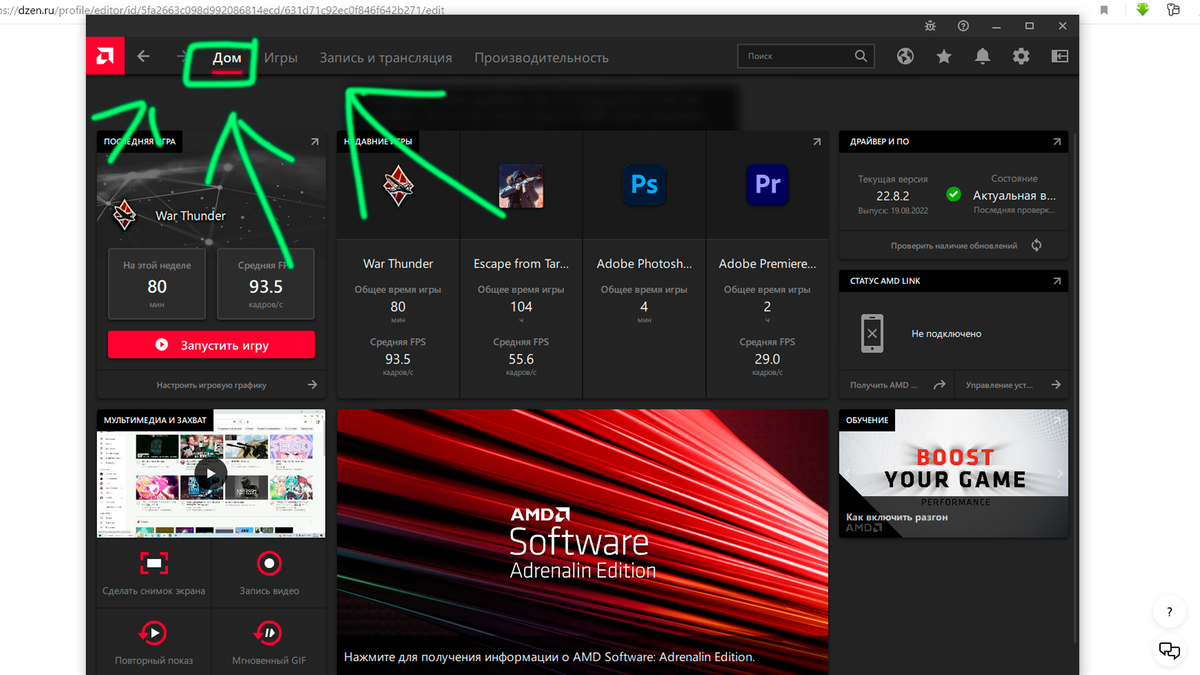This screenshot has height=675, width=1200.
Task: Open the Дом tab
Action: pyautogui.click(x=227, y=58)
